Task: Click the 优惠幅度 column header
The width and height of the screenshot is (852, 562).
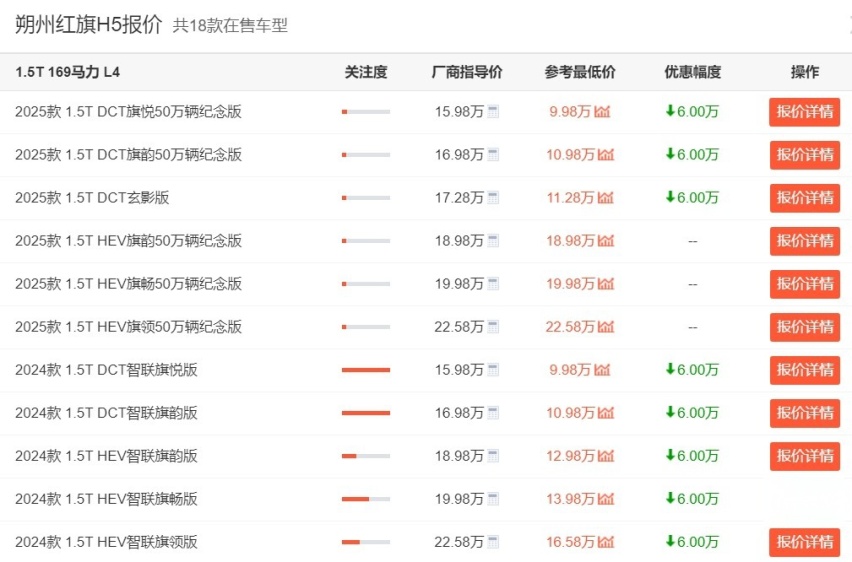Action: click(x=692, y=72)
